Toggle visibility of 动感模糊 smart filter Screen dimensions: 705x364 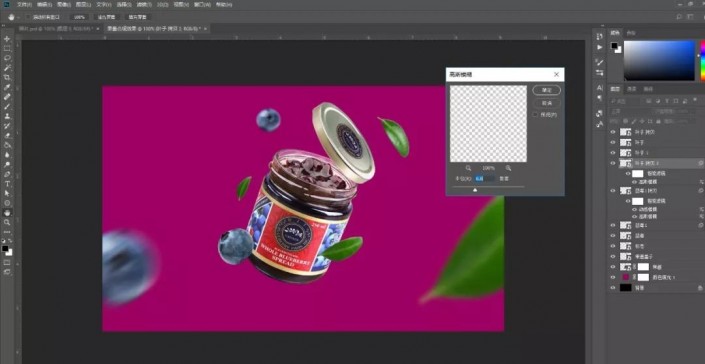click(634, 209)
